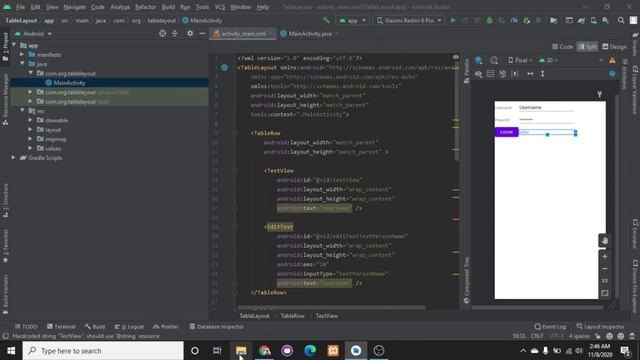Open the TODO tool window
Viewport: 640px width, 360px height.
(26, 327)
